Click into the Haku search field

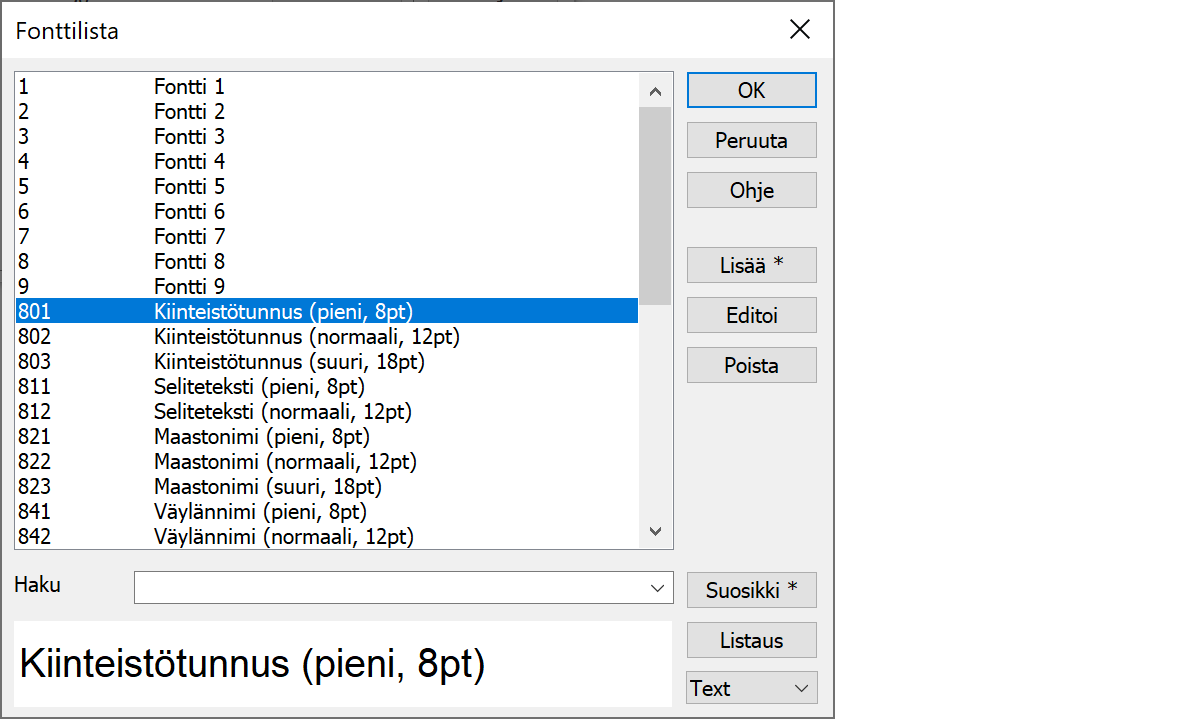point(390,588)
